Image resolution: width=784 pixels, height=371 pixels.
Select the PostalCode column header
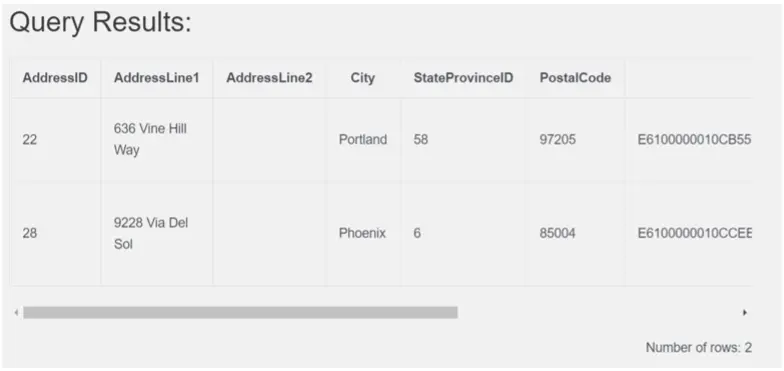pos(575,78)
